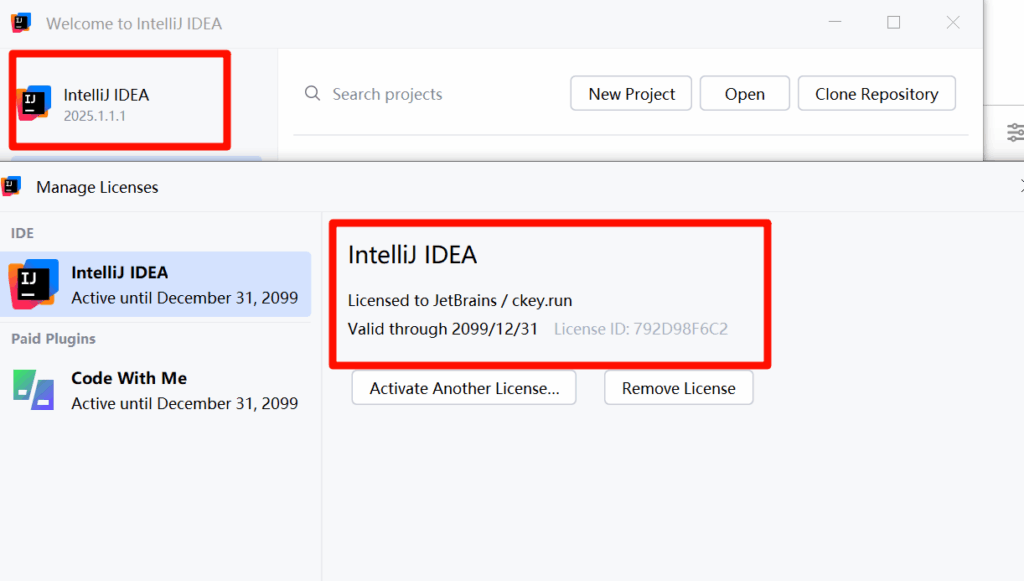Viewport: 1024px width, 581px height.
Task: Click the magnifier icon beside Search projects
Action: (313, 94)
